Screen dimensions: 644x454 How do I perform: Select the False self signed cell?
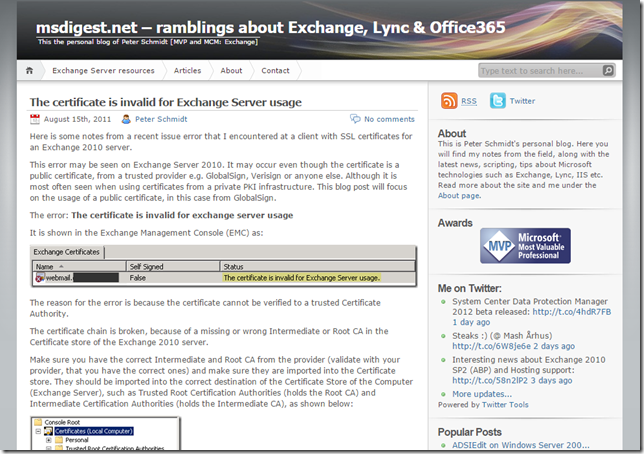tap(138, 278)
